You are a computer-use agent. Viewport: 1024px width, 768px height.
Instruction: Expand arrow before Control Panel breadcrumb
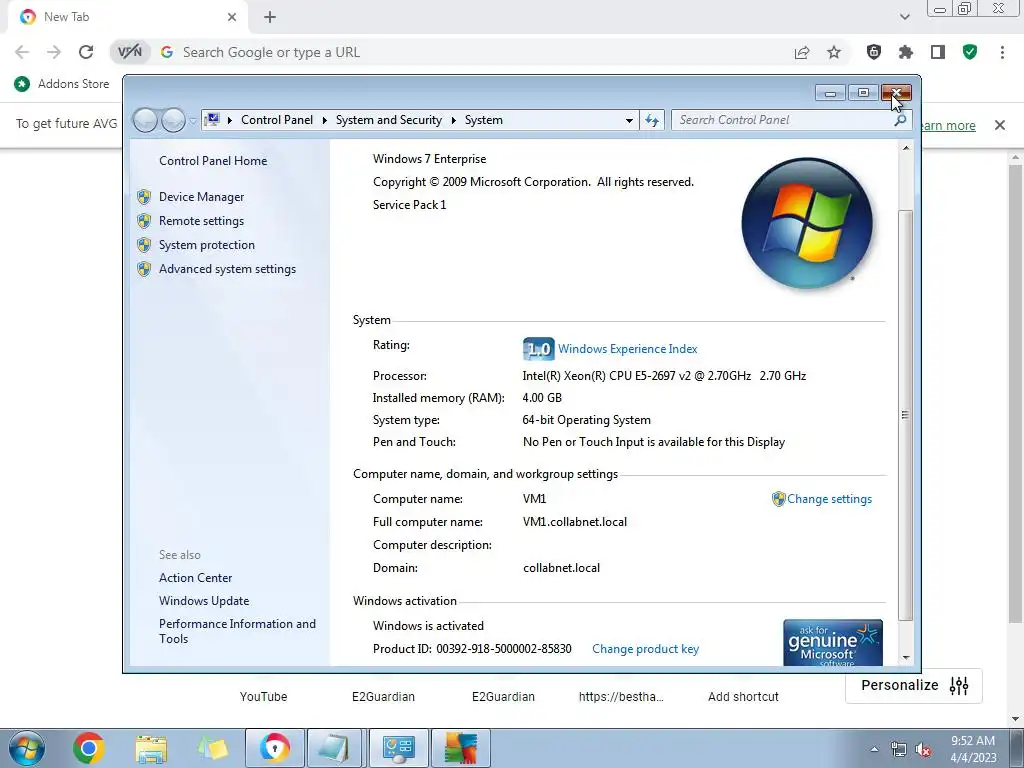(x=229, y=120)
